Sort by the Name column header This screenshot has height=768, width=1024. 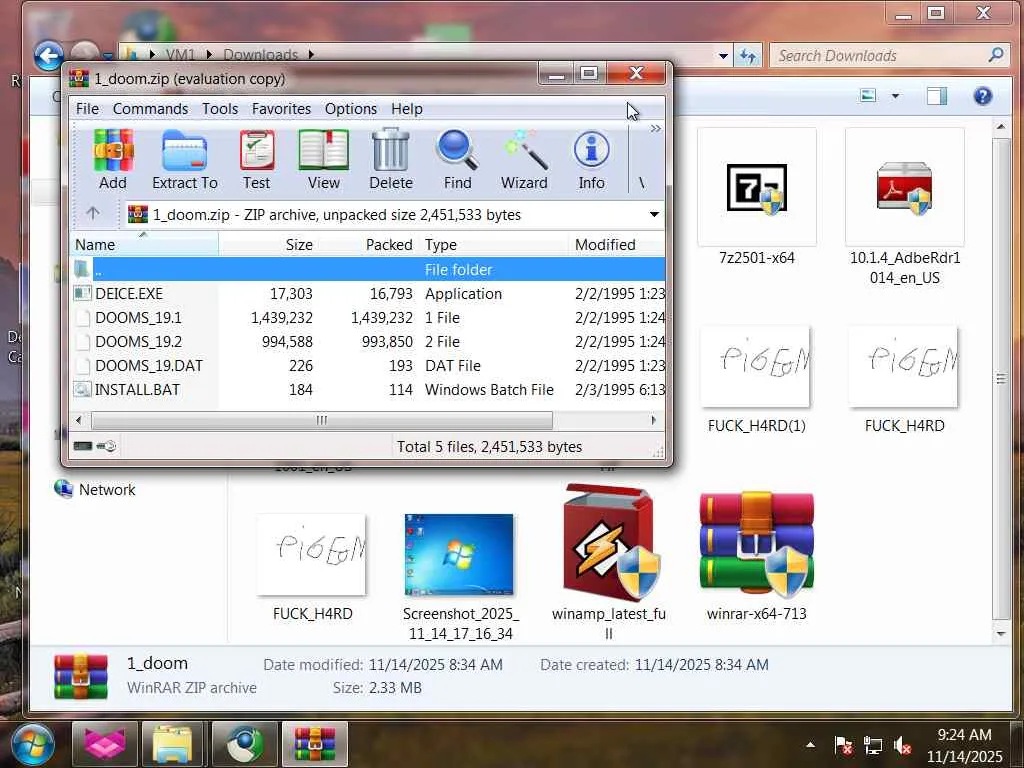(x=144, y=244)
